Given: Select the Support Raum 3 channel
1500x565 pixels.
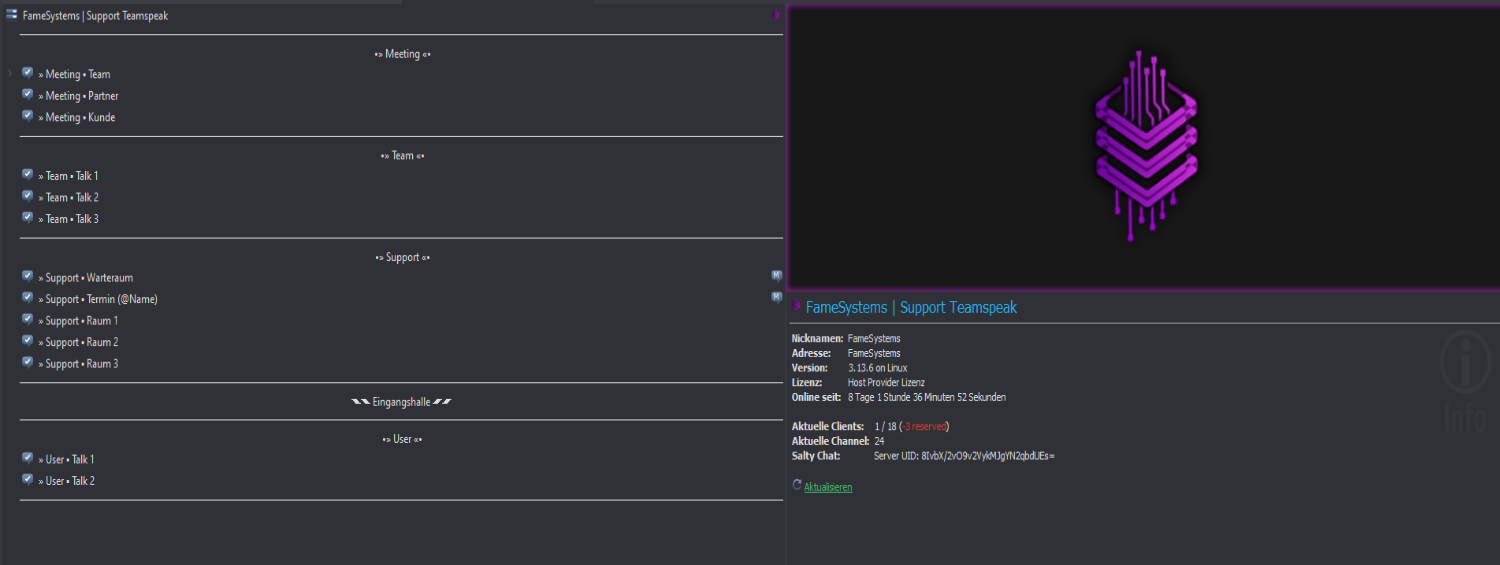Looking at the screenshot, I should [x=81, y=364].
